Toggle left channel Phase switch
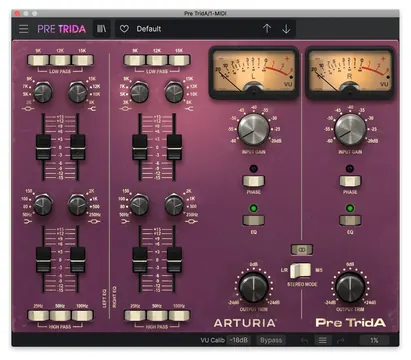The width and height of the screenshot is (411, 360). (x=253, y=181)
